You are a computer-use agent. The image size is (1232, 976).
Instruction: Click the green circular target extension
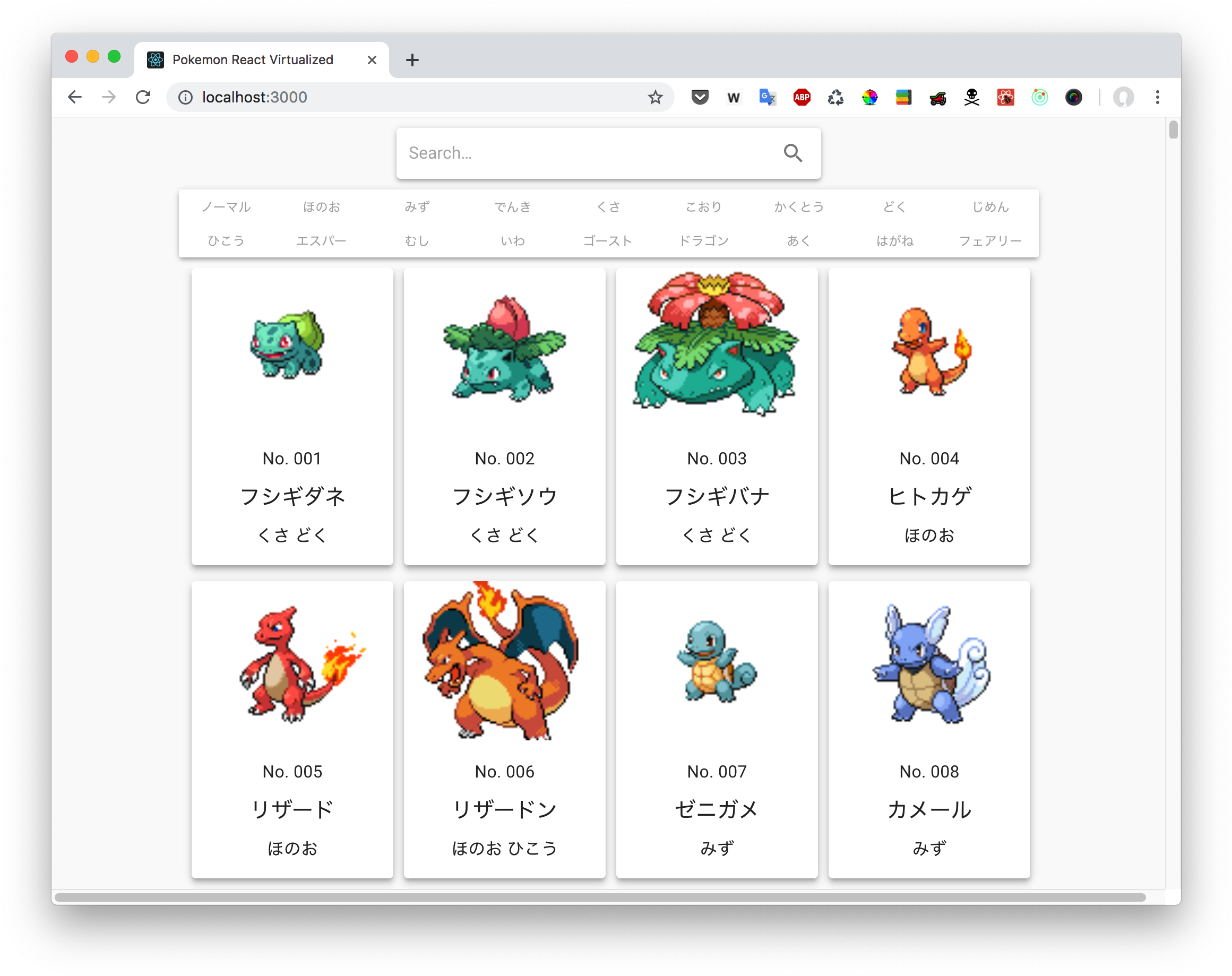[x=1039, y=97]
